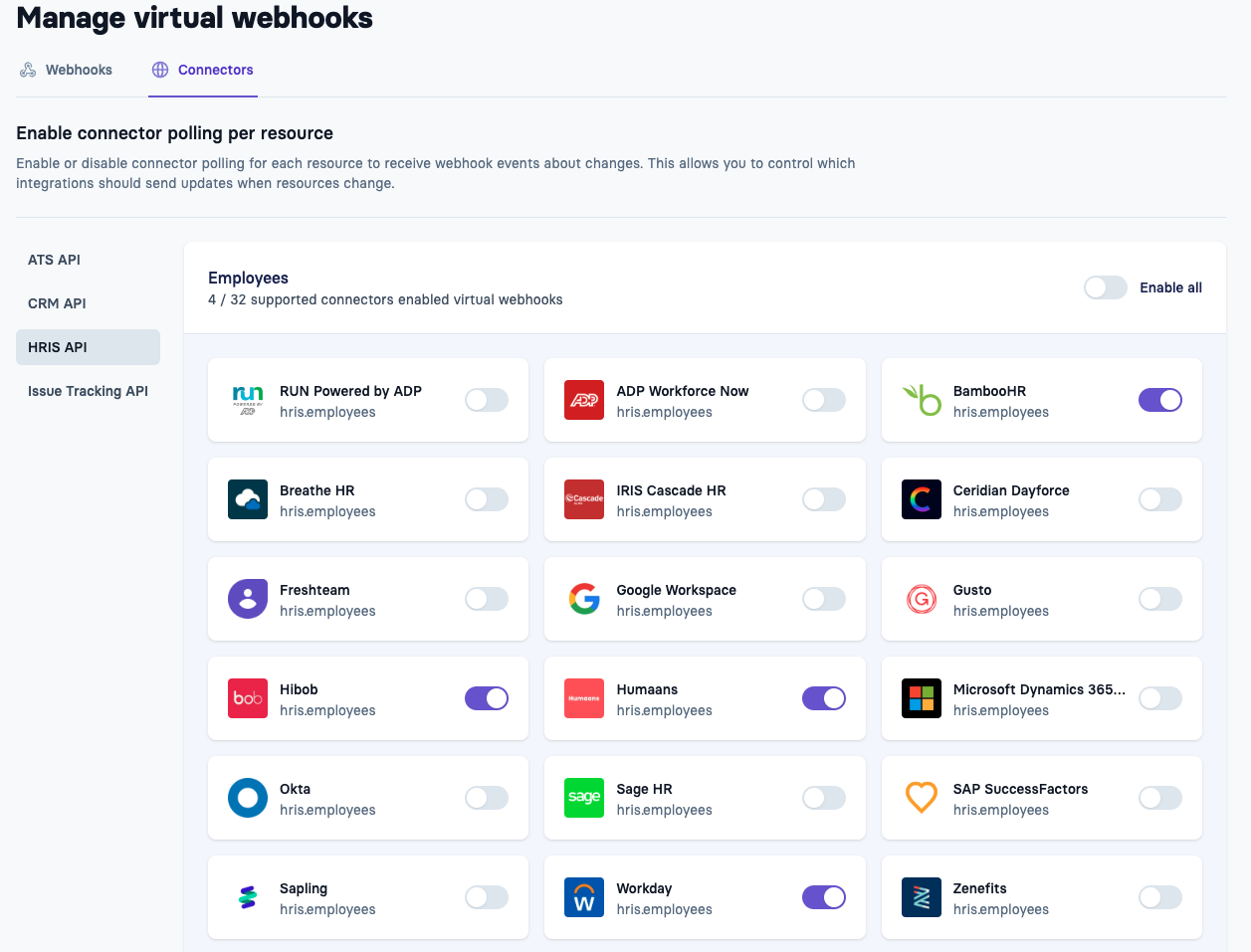Click the 'SAP SuccessFactors' connector name

(1020, 789)
